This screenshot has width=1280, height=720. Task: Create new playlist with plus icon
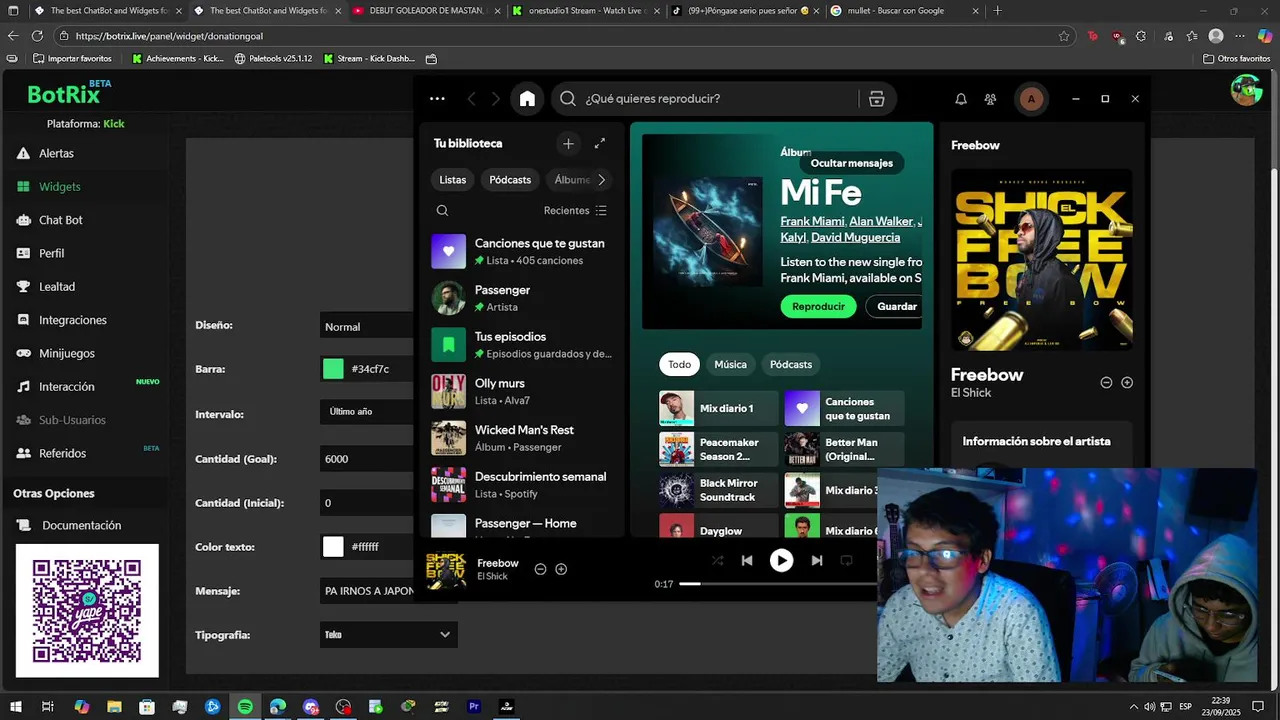pyautogui.click(x=568, y=144)
